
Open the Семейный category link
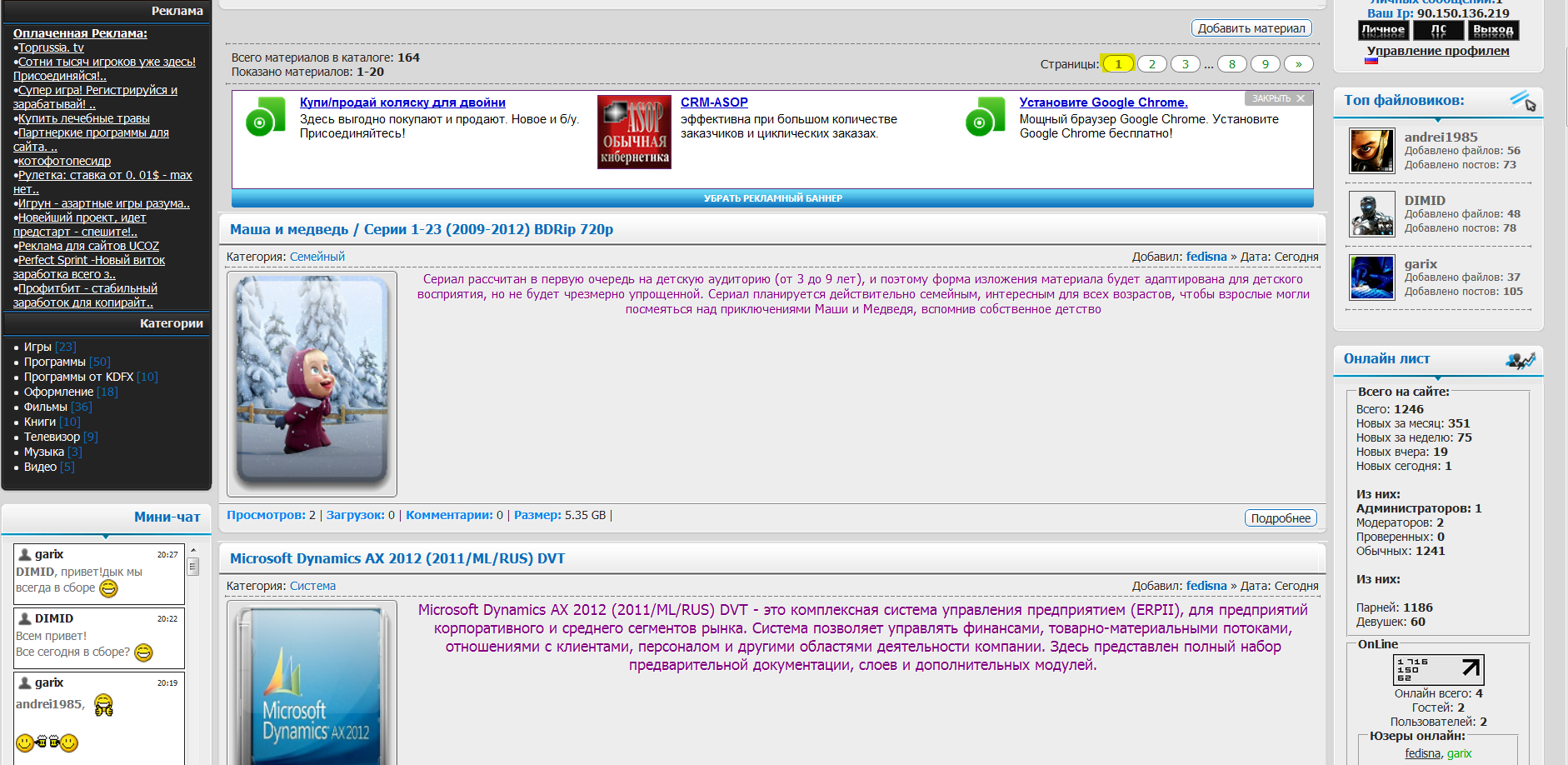click(317, 257)
